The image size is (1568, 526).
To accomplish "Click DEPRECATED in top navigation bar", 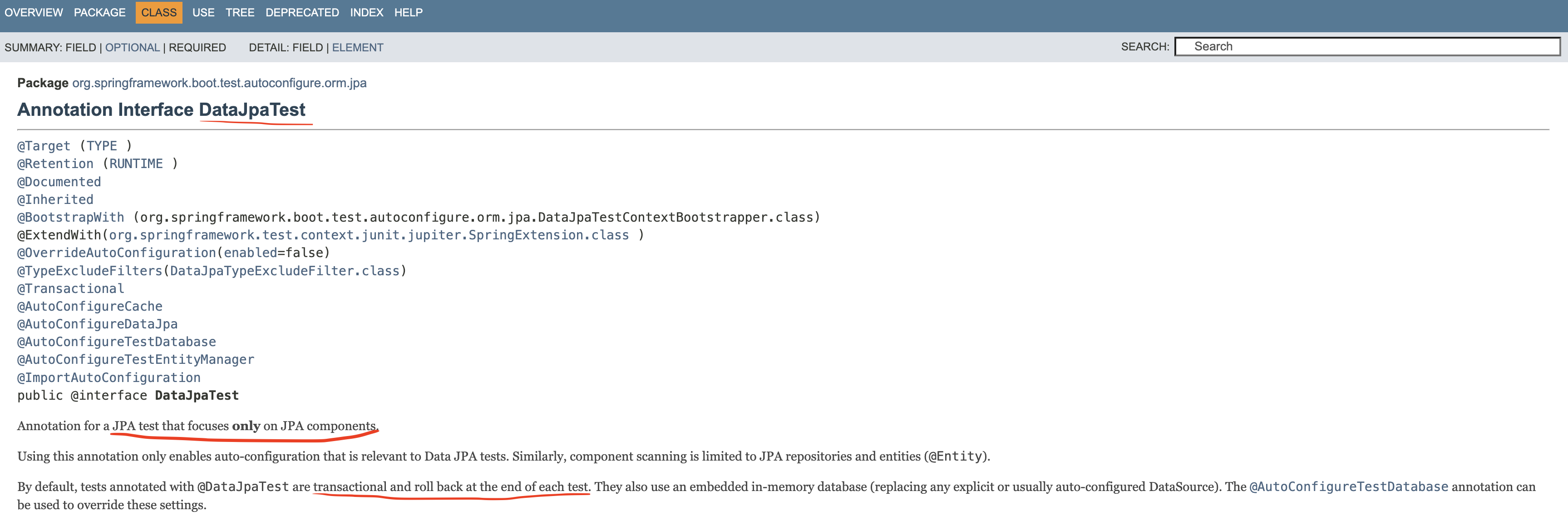I will [302, 12].
